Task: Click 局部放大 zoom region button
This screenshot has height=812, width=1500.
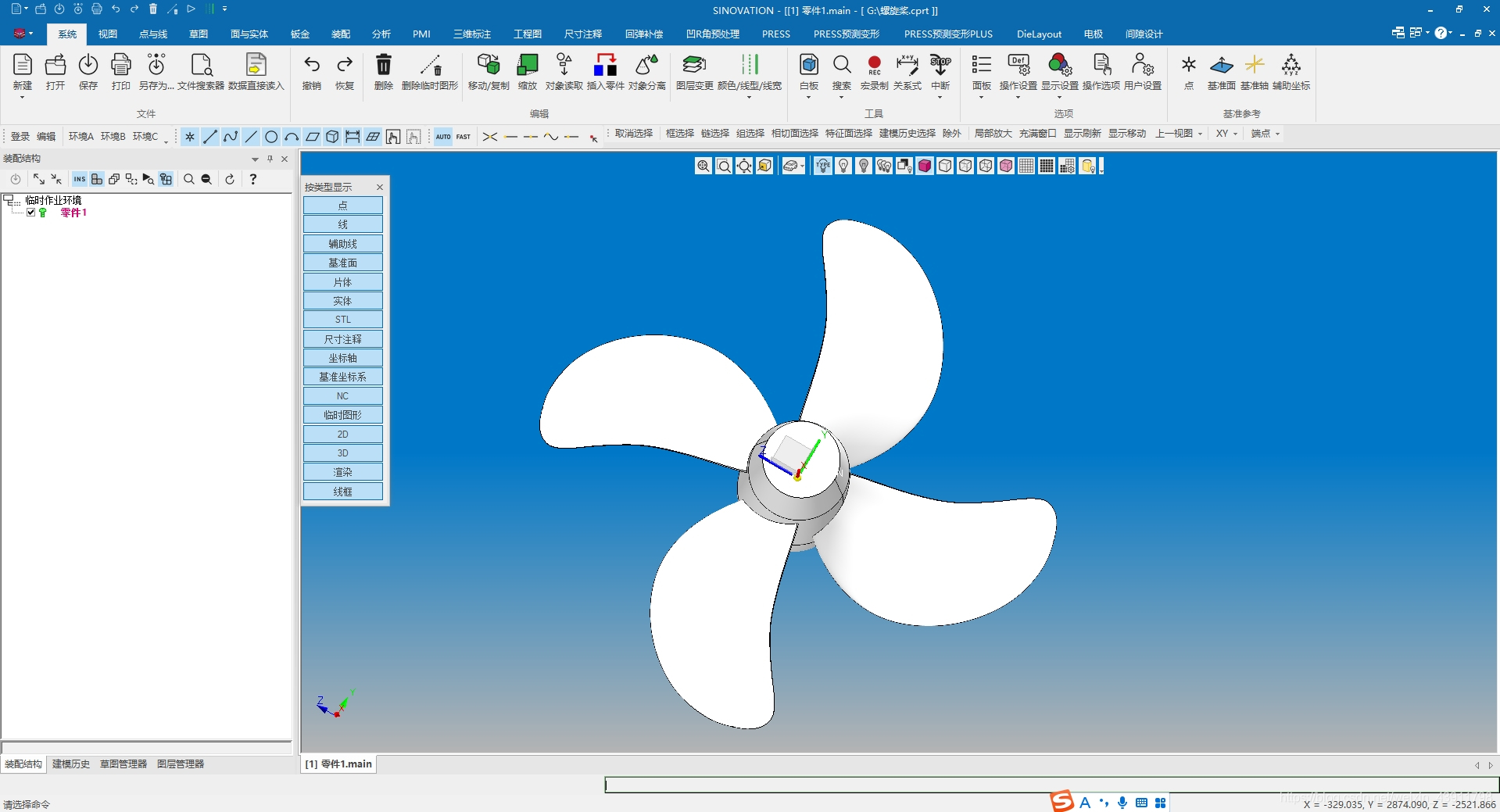Action: pyautogui.click(x=993, y=134)
